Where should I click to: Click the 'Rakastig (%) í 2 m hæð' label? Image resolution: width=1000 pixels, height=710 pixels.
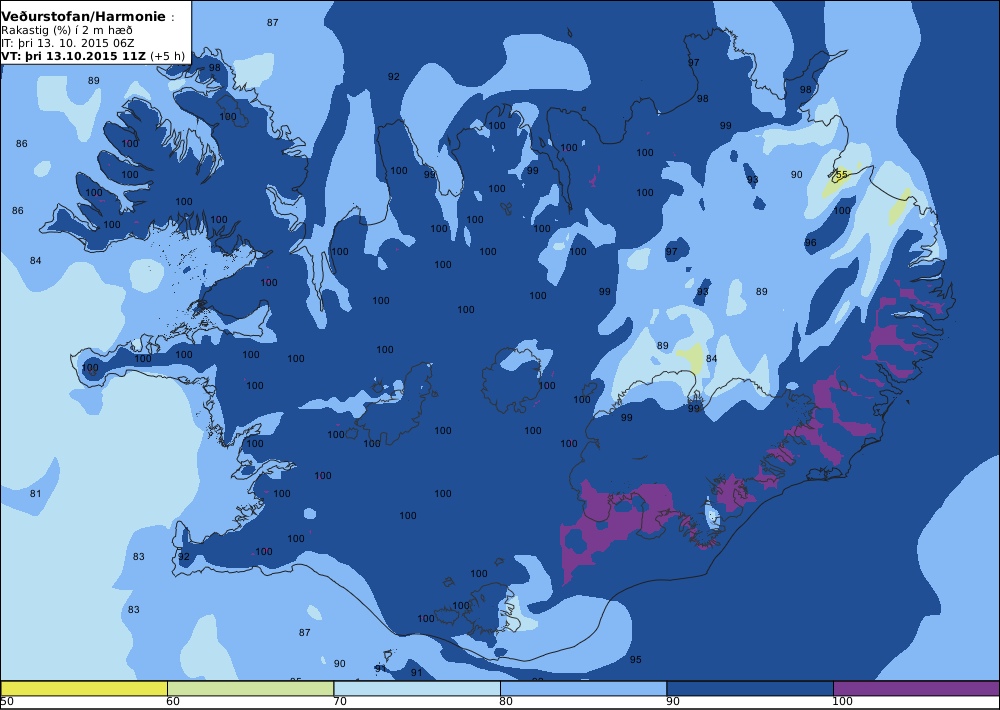[x=67, y=31]
